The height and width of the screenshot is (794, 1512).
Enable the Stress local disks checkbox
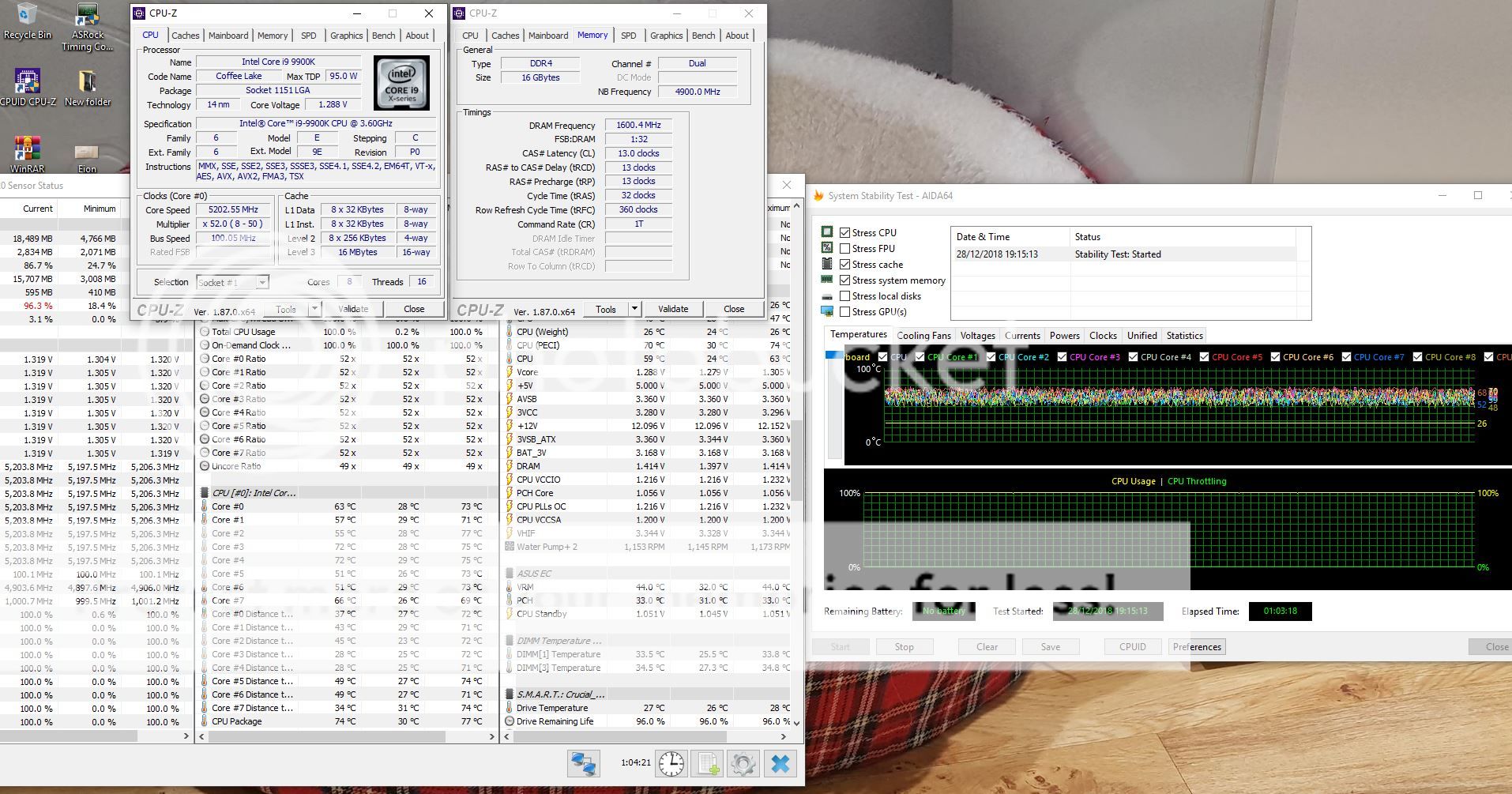(x=845, y=295)
